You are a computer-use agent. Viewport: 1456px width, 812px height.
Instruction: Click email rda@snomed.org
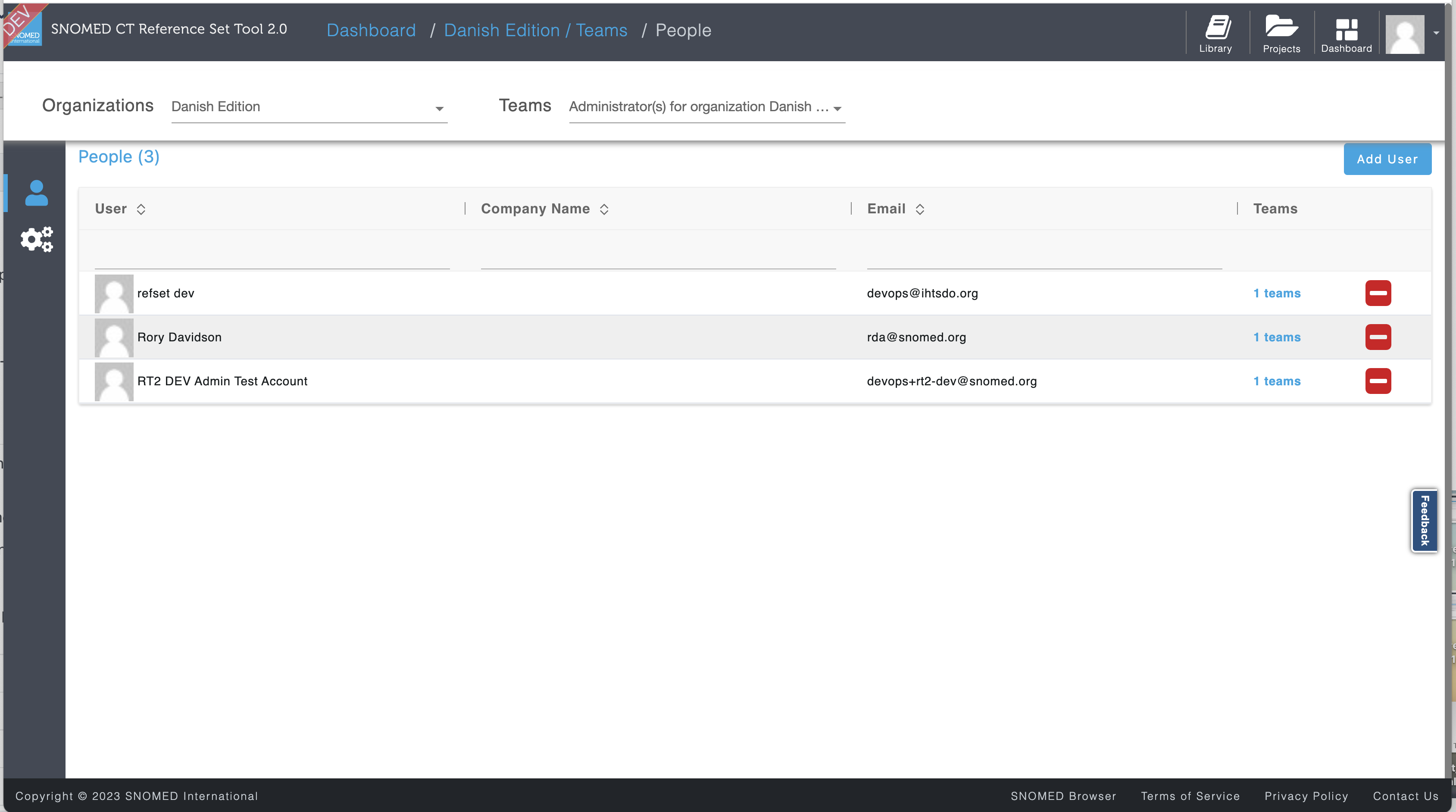click(916, 337)
